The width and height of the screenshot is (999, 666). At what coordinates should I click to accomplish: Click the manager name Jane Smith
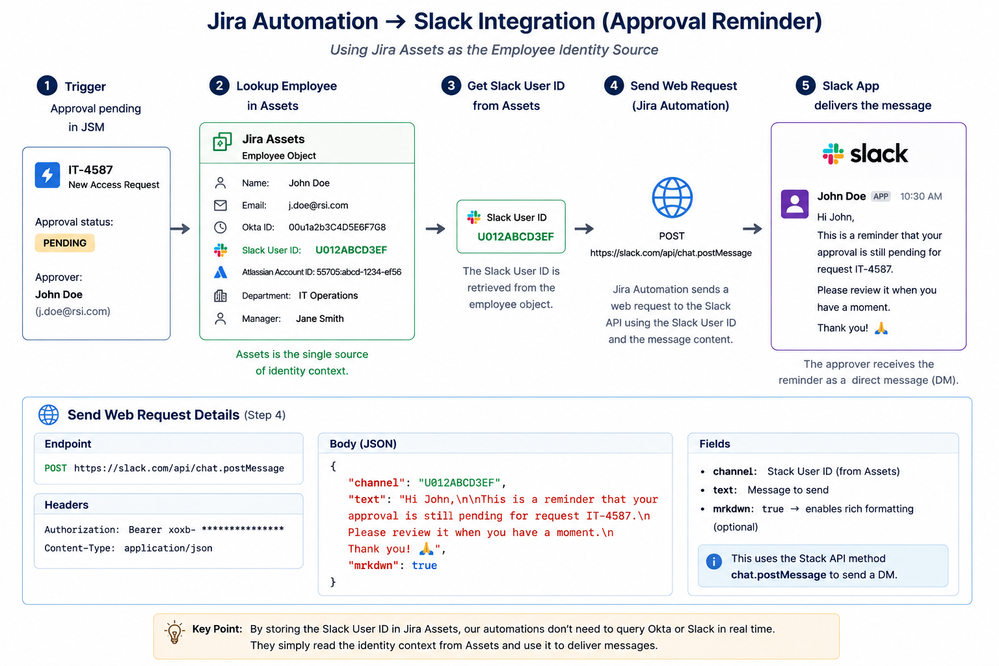tap(320, 319)
